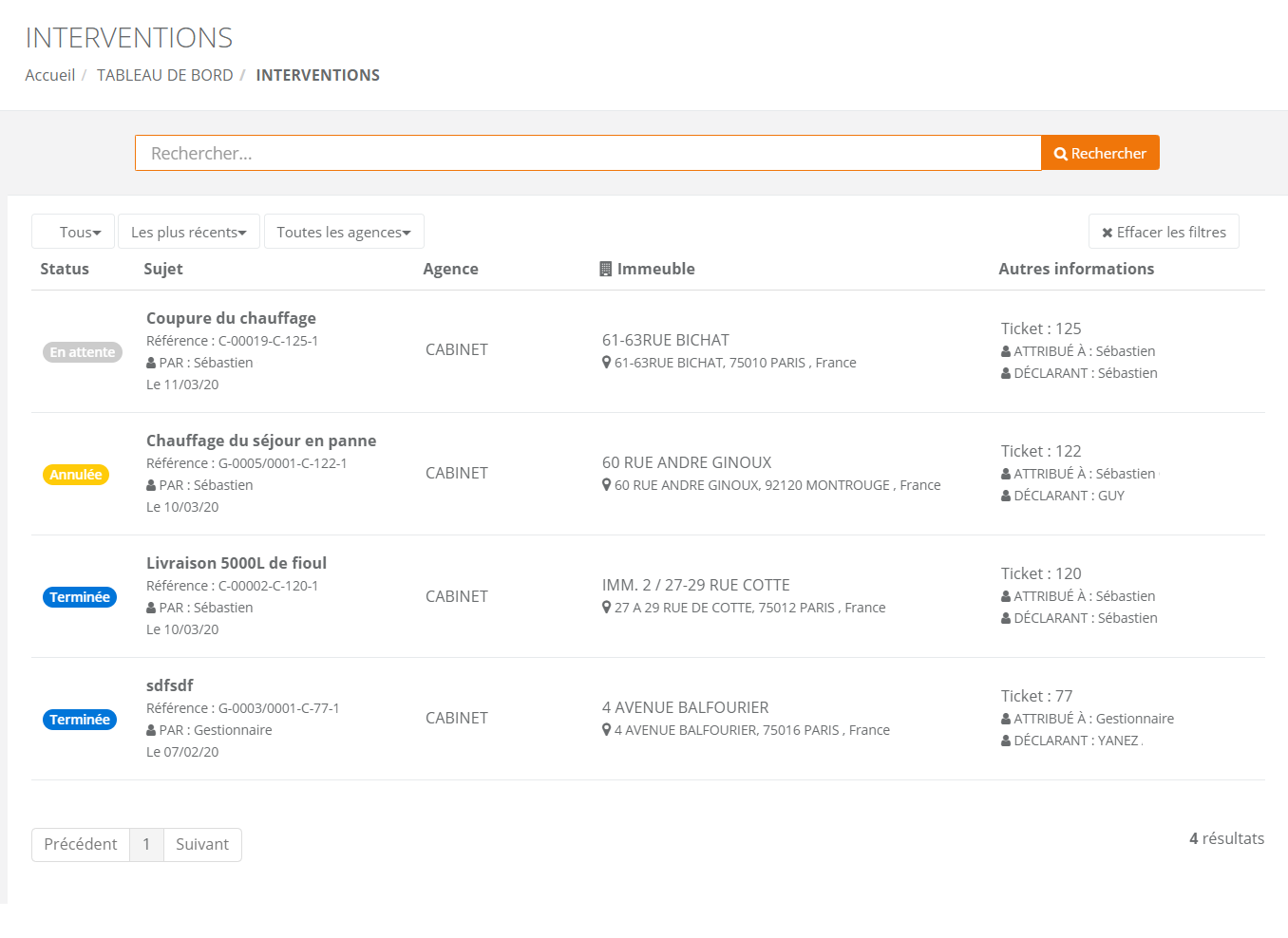Clear filters with Effacer les filtres
1288x938 pixels.
[1164, 232]
